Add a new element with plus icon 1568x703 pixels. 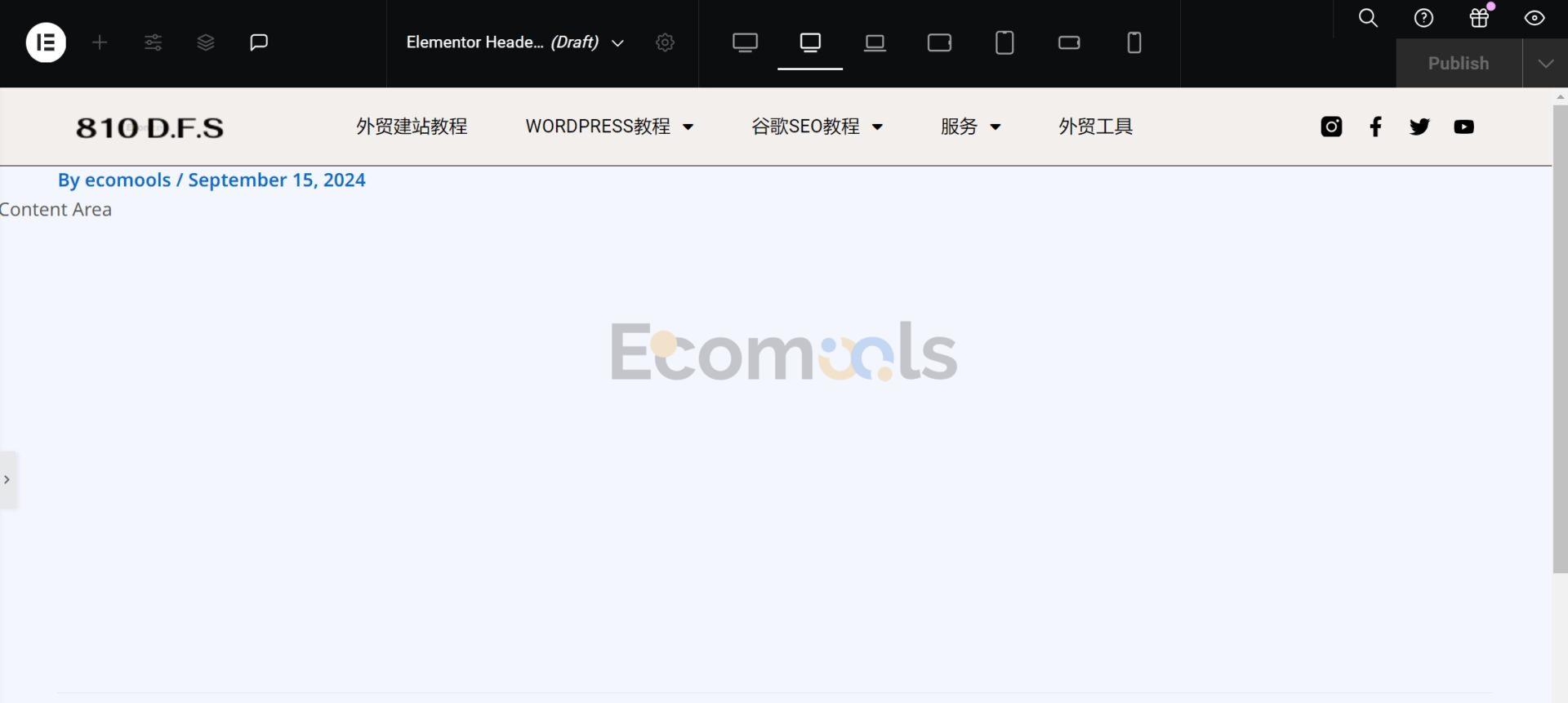pos(100,42)
